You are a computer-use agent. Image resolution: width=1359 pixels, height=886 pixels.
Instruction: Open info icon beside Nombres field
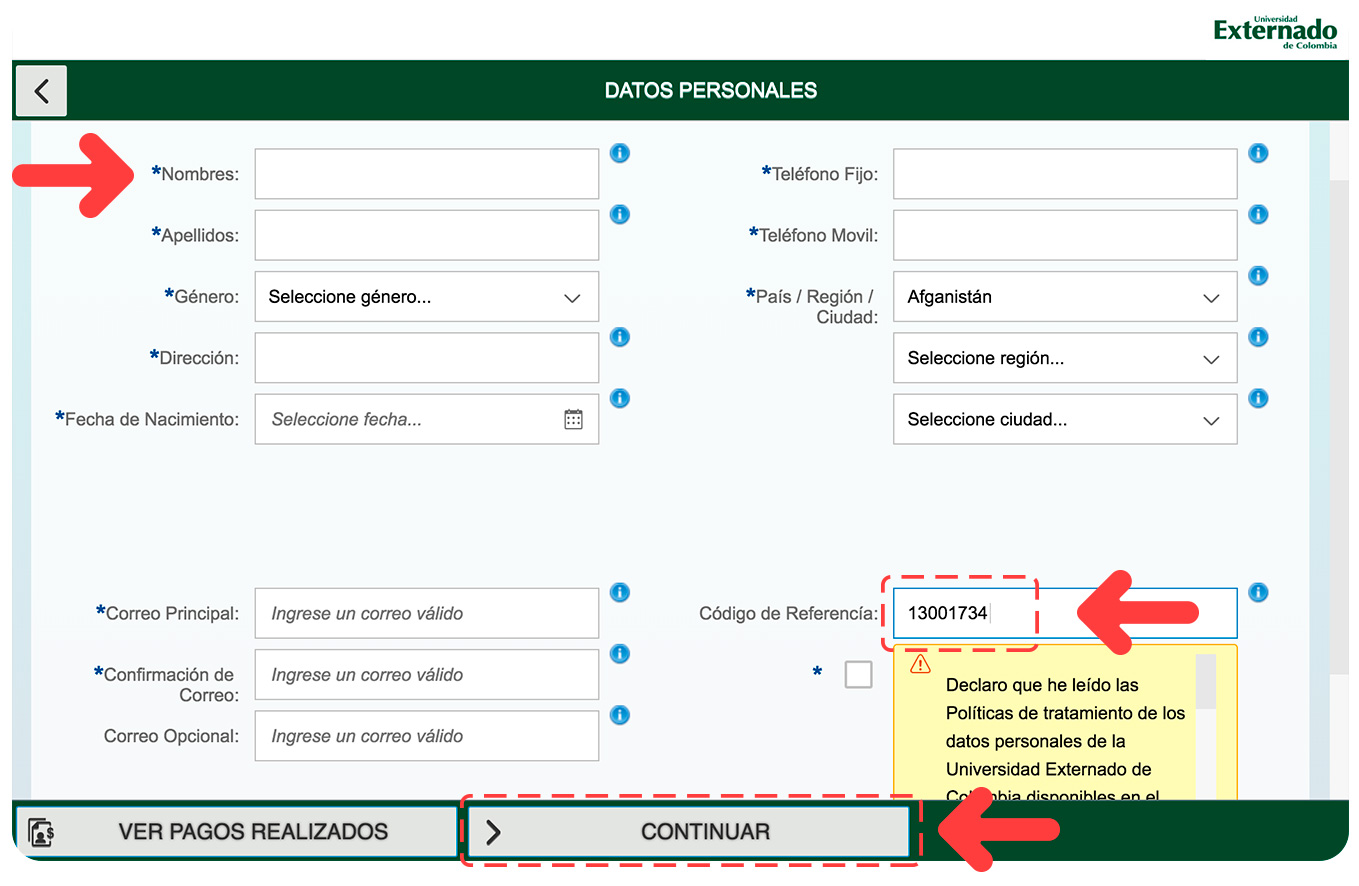click(x=620, y=153)
